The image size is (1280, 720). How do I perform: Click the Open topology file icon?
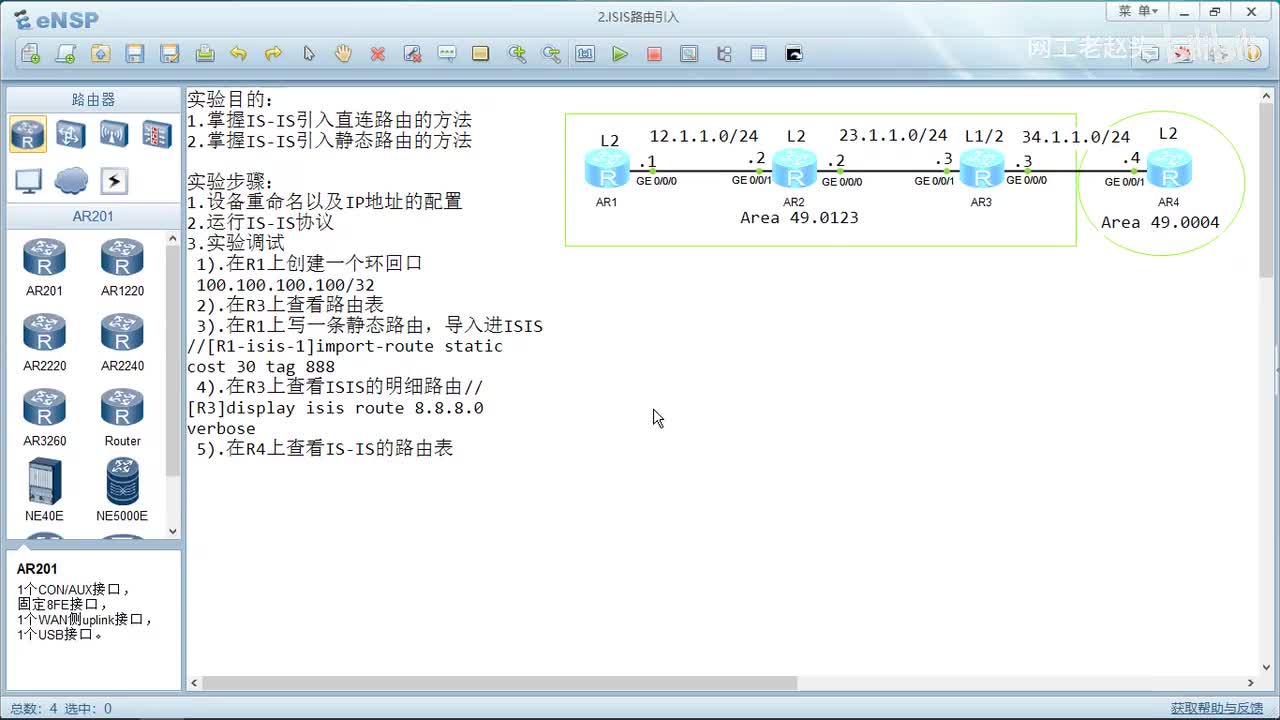coord(101,54)
